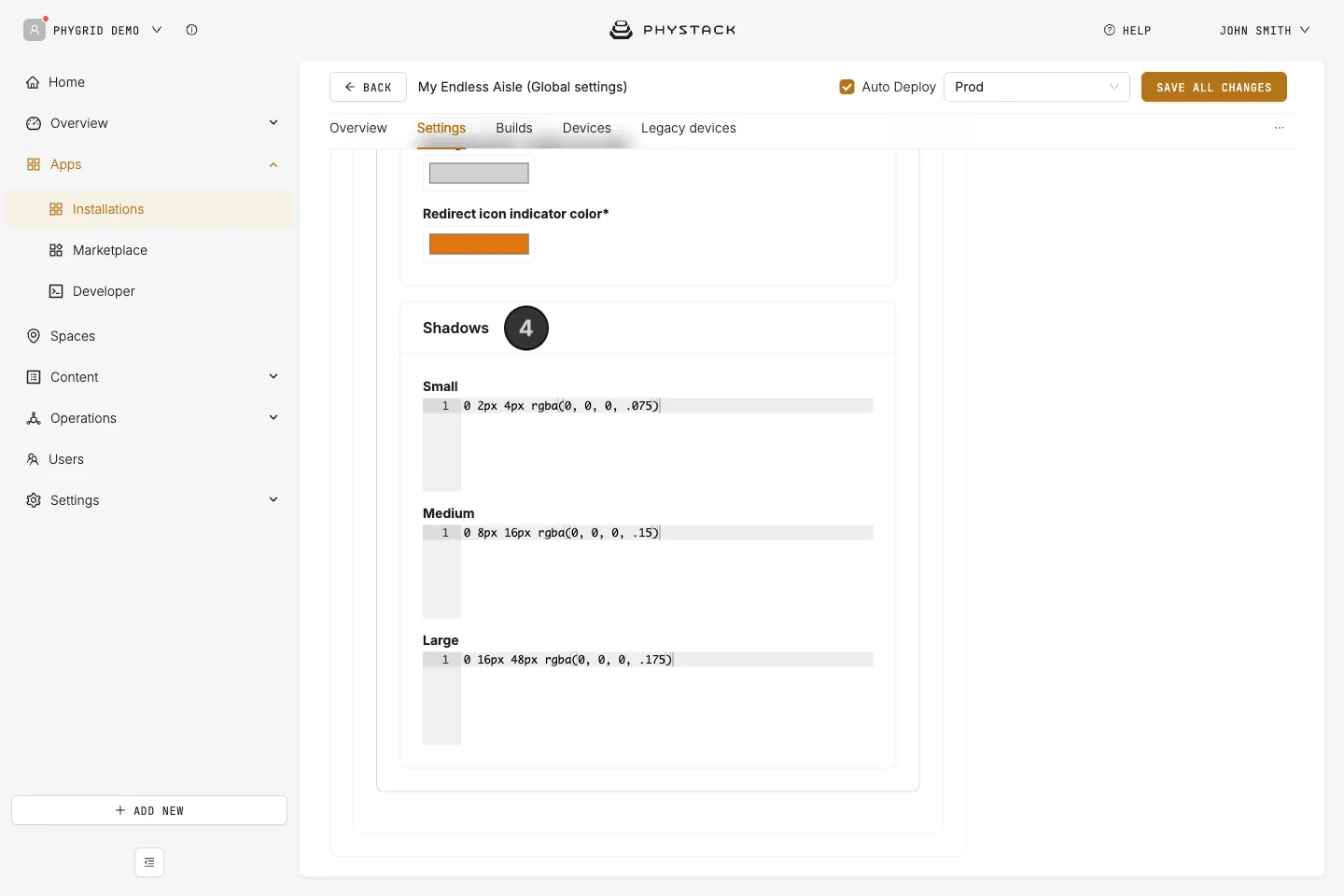Viewport: 1344px width, 896px height.
Task: Click the Phystack logo
Action: click(x=672, y=30)
